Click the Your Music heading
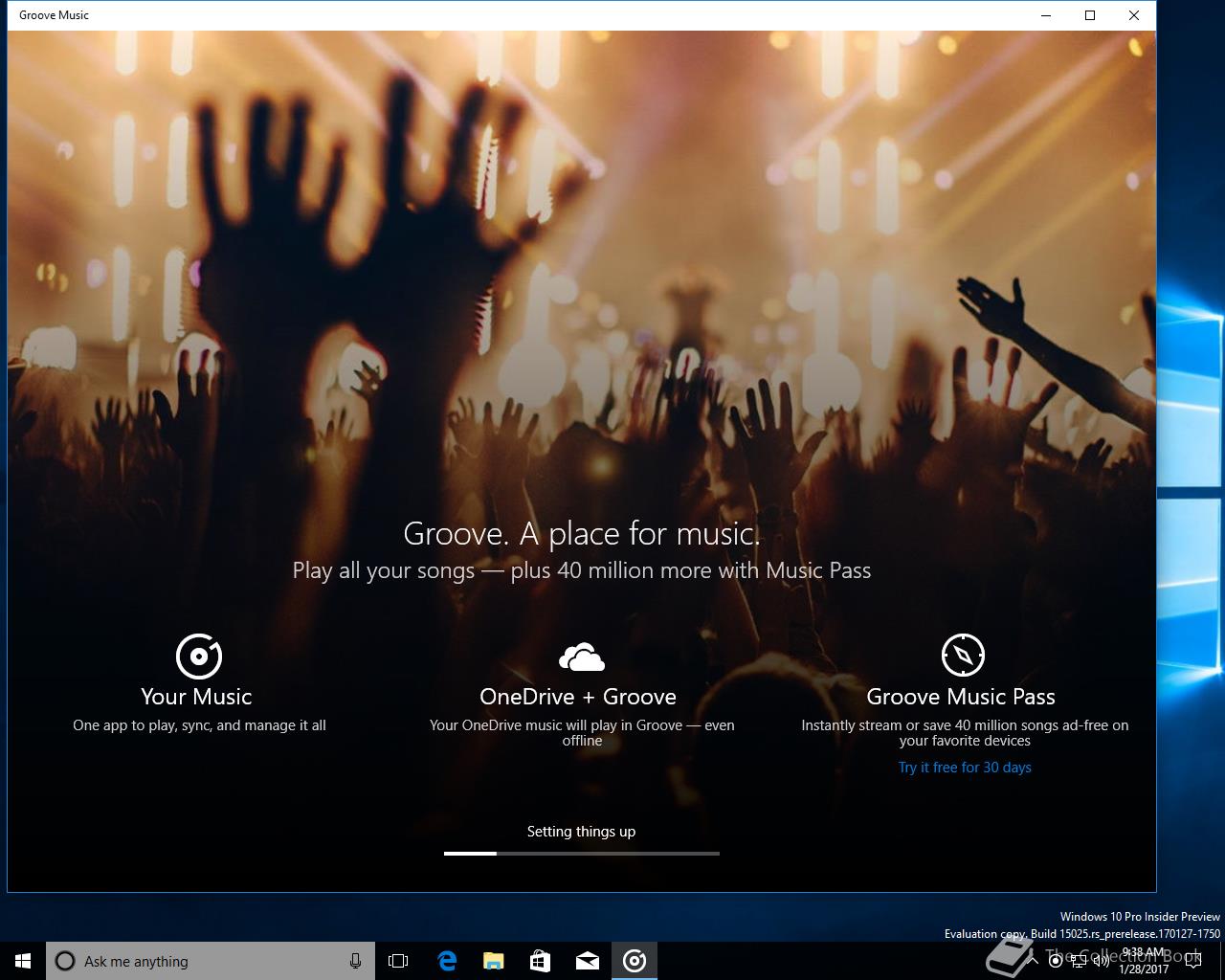The height and width of the screenshot is (980, 1225). coord(196,697)
